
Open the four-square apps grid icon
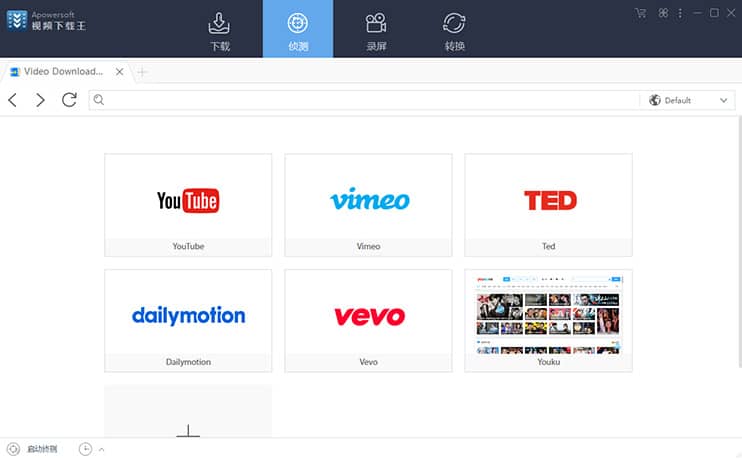click(x=662, y=13)
